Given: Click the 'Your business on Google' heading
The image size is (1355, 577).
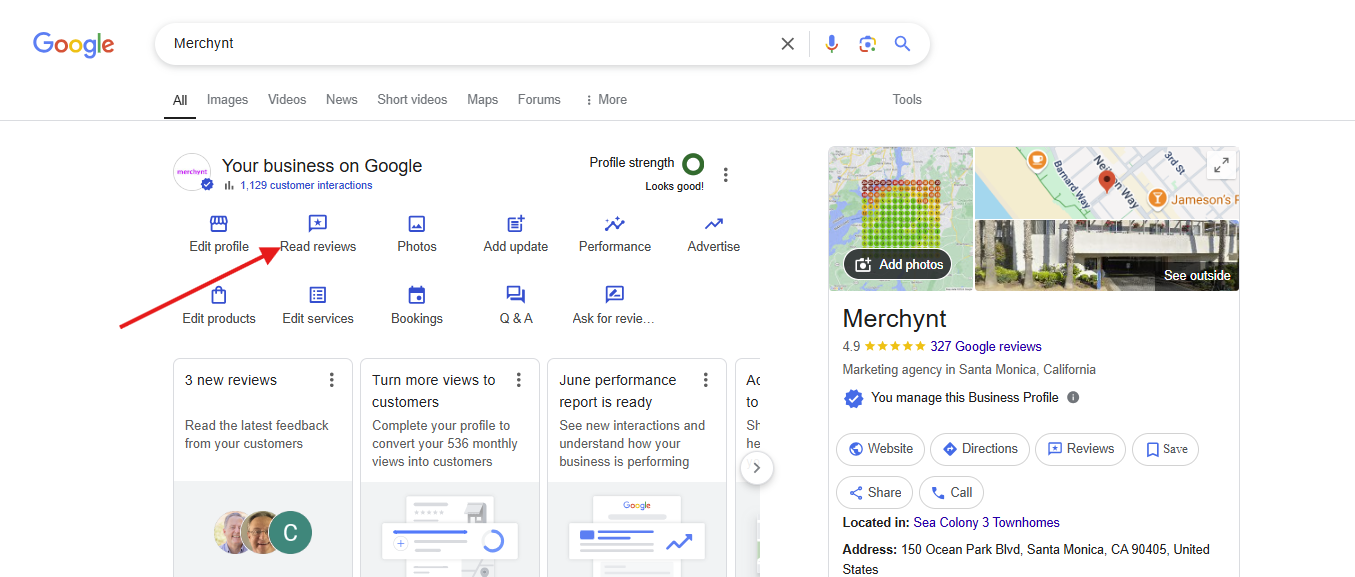Looking at the screenshot, I should click(322, 166).
